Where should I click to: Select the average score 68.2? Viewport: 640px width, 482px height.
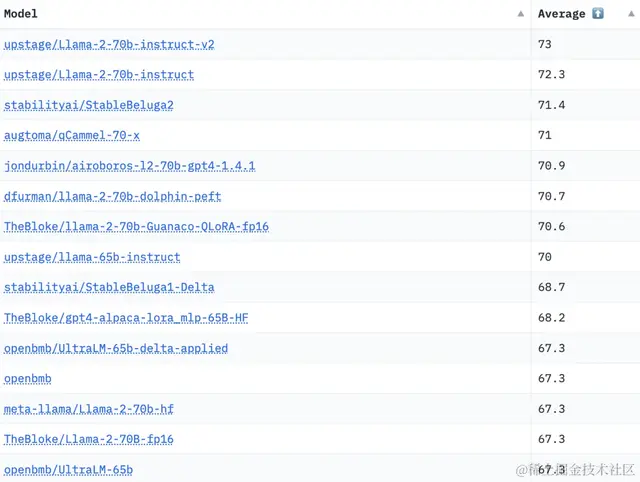point(551,318)
